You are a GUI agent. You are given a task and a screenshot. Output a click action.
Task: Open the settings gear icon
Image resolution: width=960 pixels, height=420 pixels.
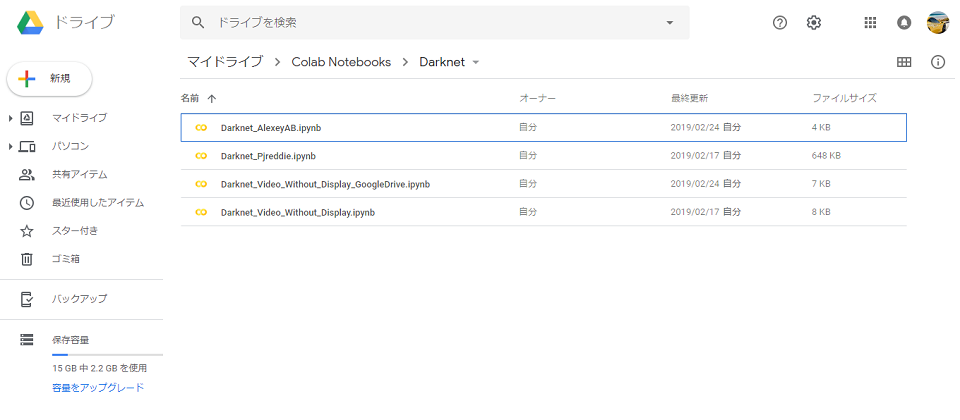[814, 23]
